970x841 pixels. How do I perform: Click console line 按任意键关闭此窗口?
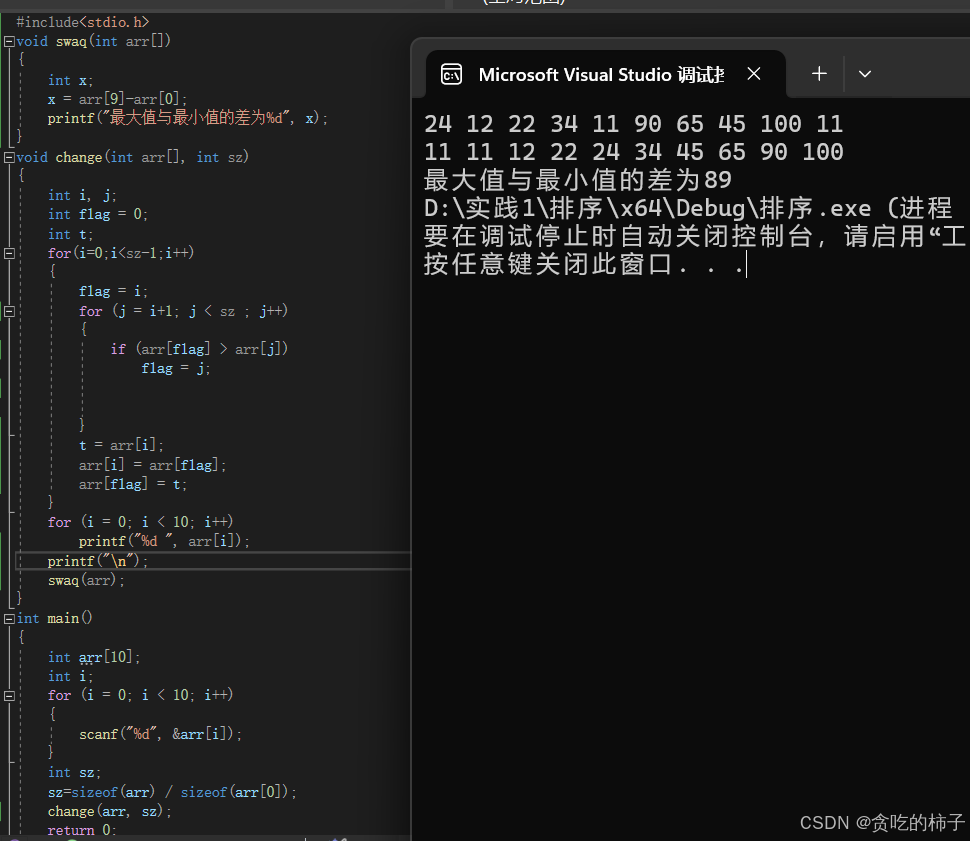(583, 264)
